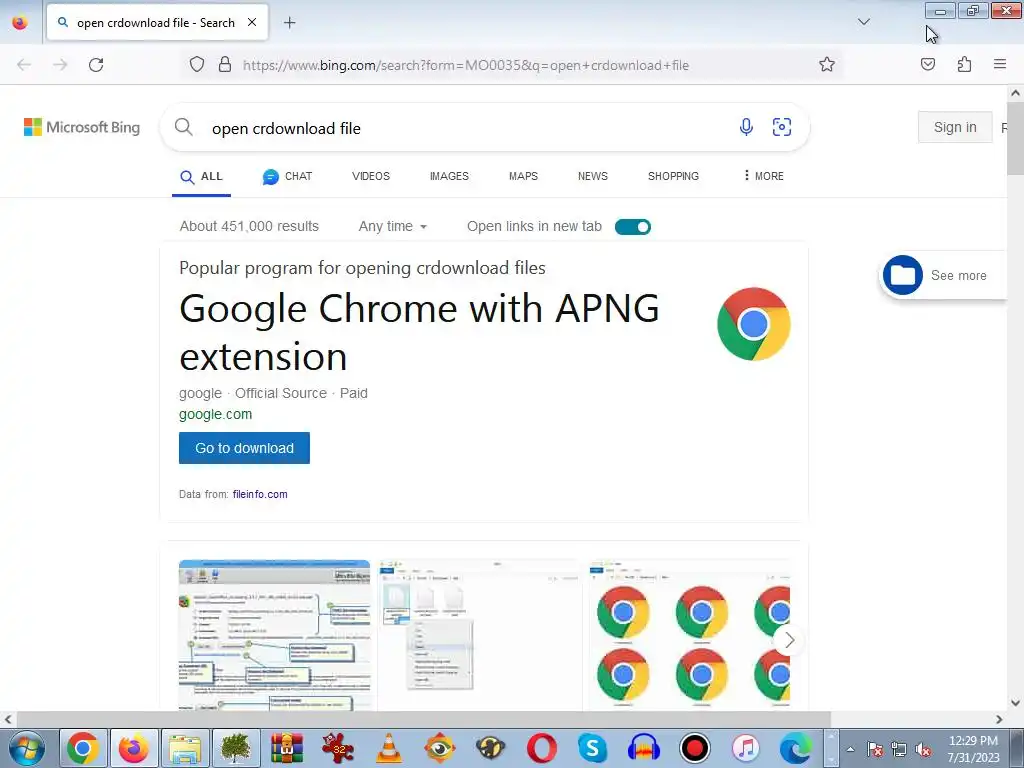Image resolution: width=1024 pixels, height=768 pixels.
Task: Expand the MORE search categories menu
Action: 763,176
